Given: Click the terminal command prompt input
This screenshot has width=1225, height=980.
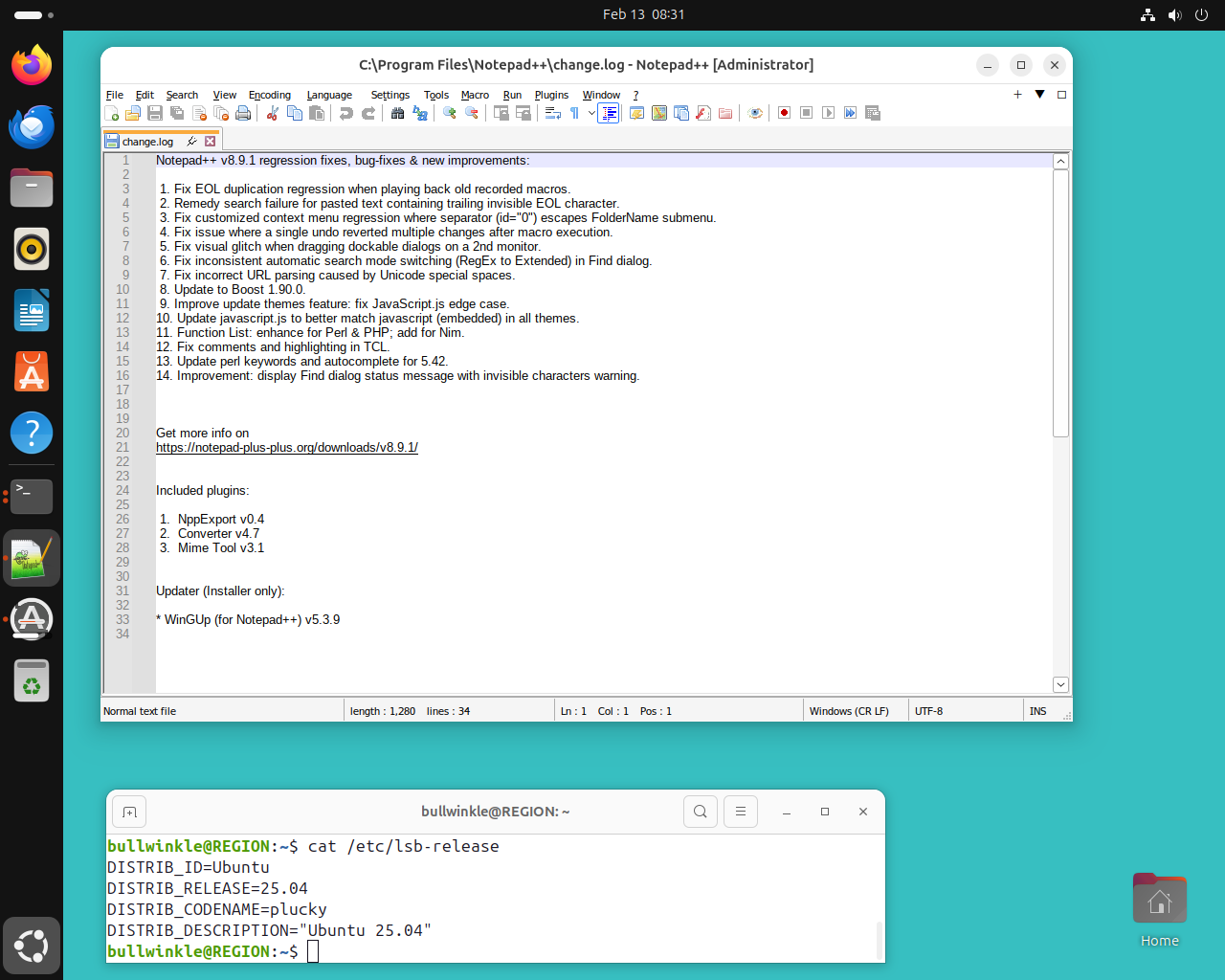Looking at the screenshot, I should [312, 951].
